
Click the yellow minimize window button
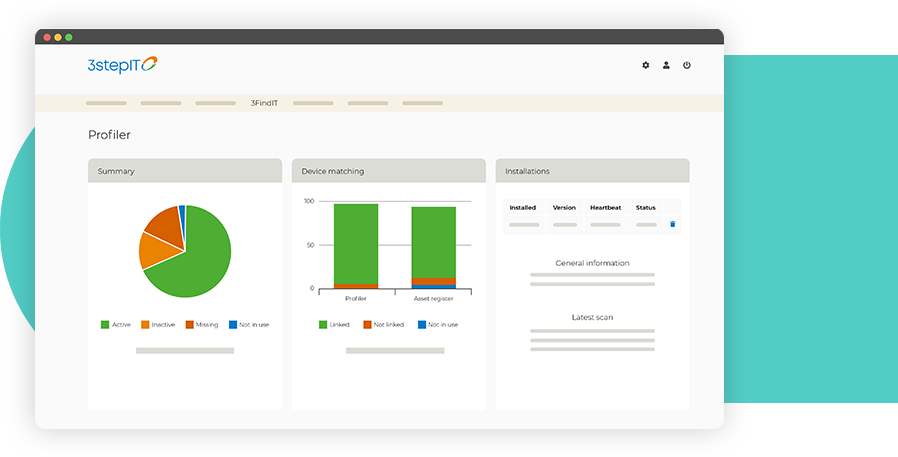tap(58, 37)
